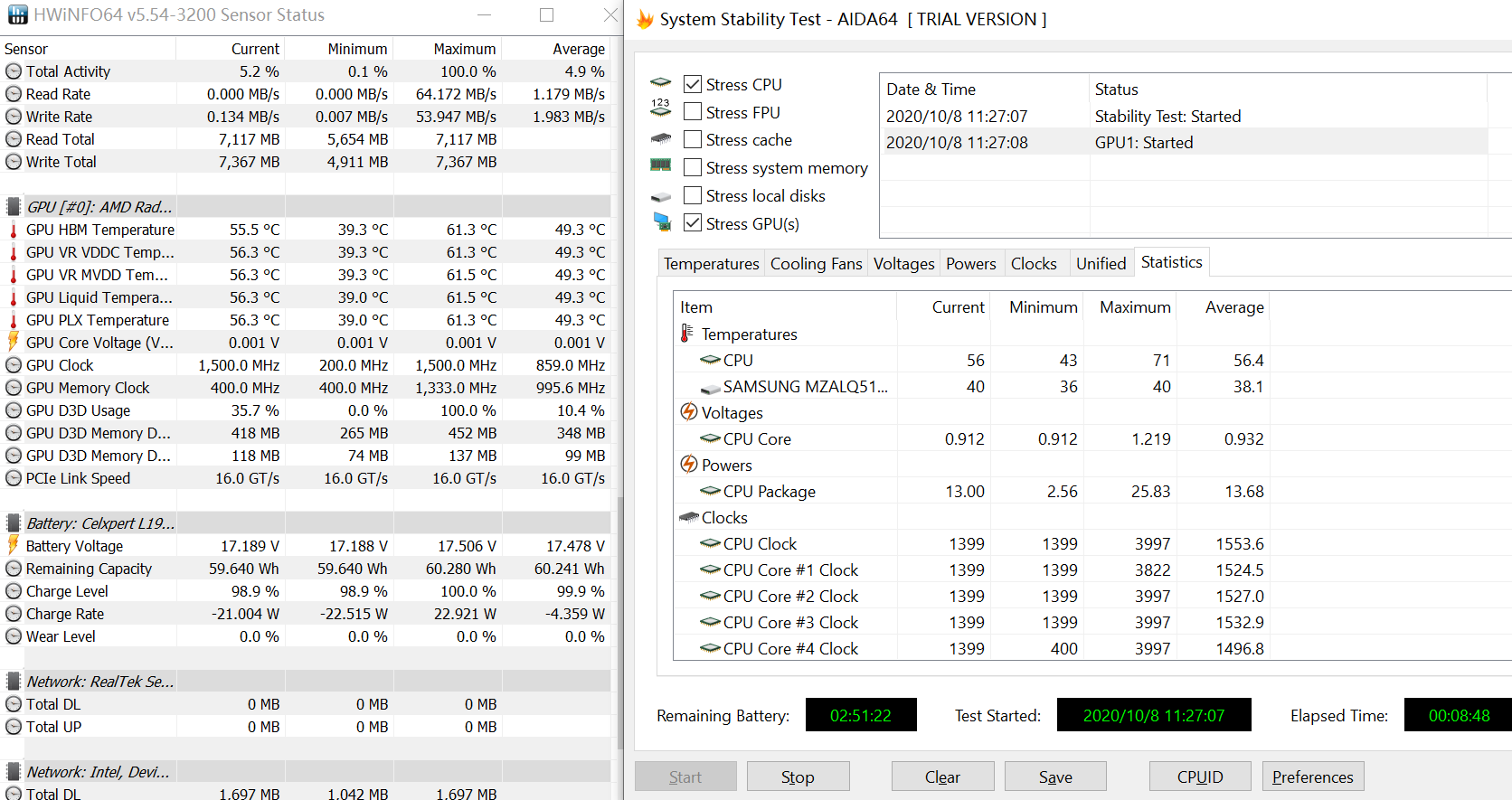
Task: Select the Unified tab
Action: pos(1101,263)
